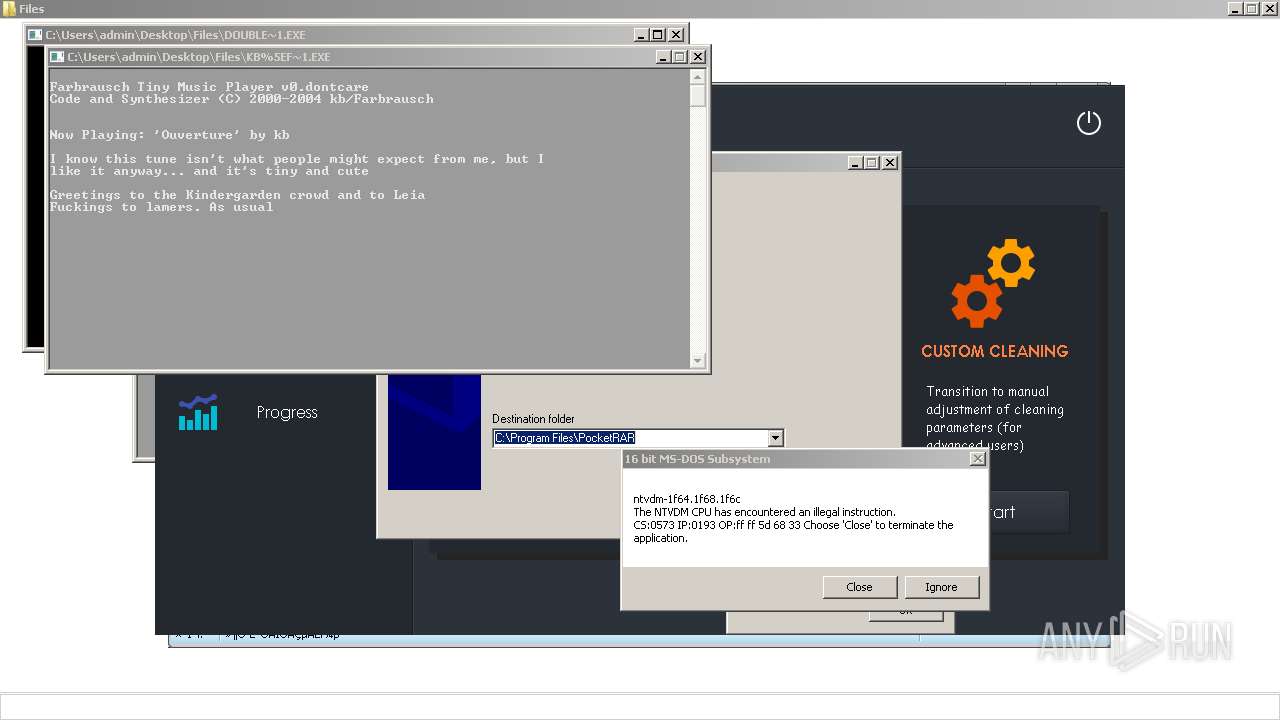Minimize the KB%5EF~1.EXE console window
The width and height of the screenshot is (1280, 720).
tap(663, 57)
